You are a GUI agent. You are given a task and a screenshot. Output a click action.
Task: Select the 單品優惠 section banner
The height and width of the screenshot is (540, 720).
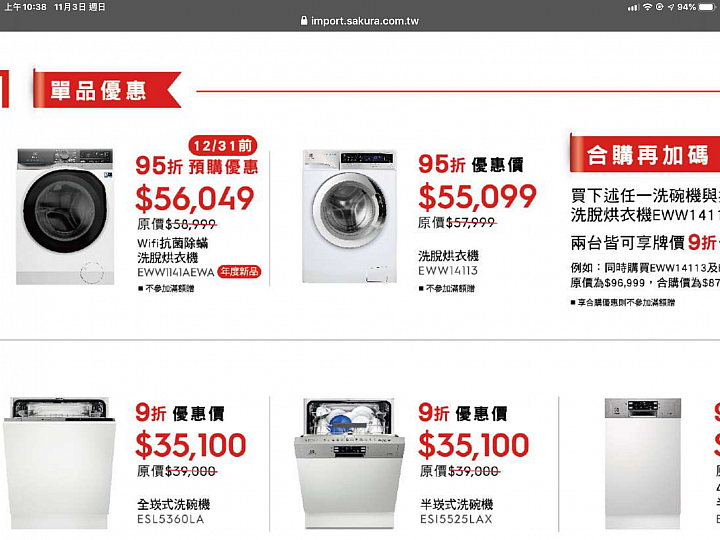pyautogui.click(x=107, y=89)
